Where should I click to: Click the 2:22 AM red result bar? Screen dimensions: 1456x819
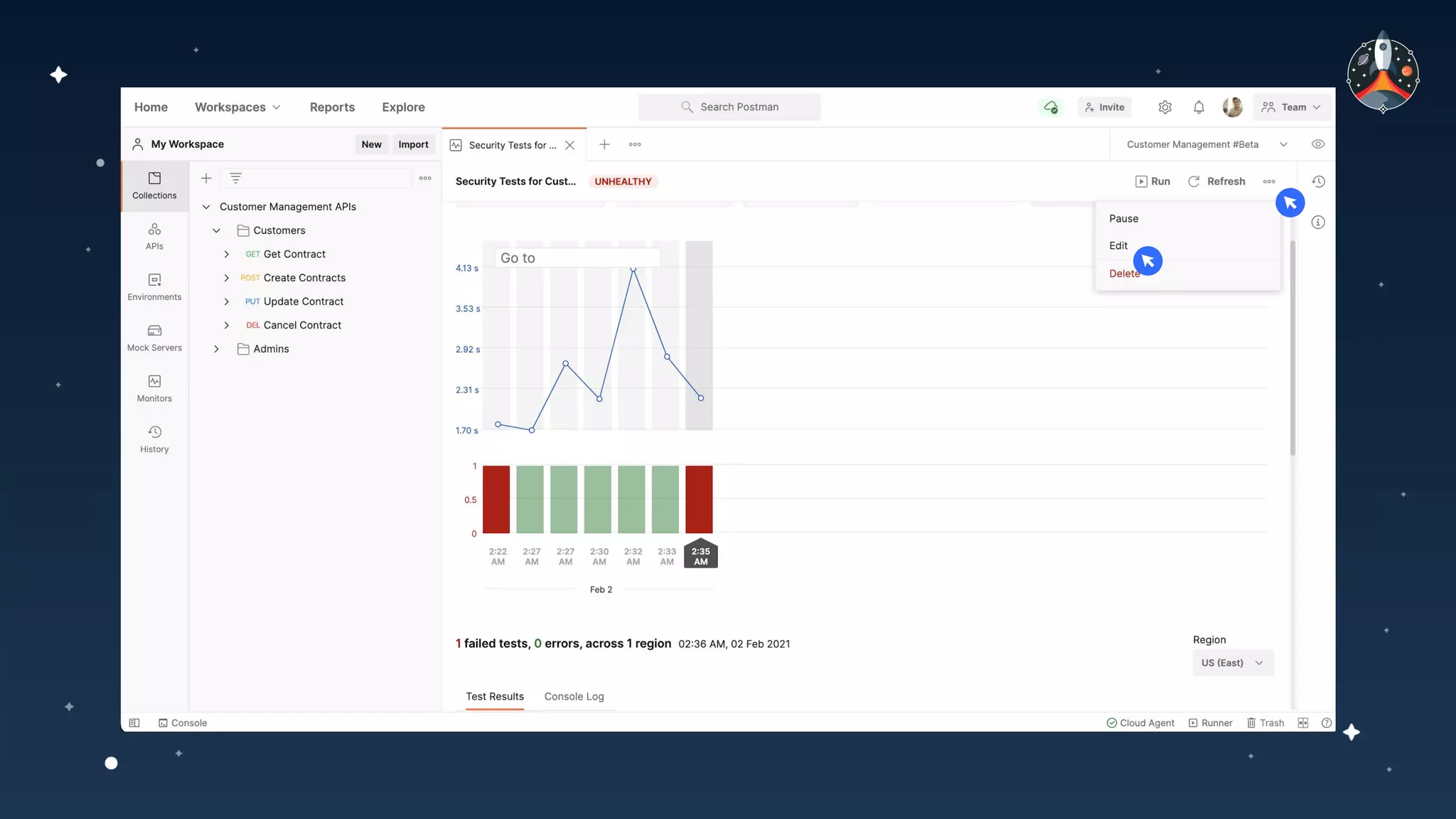click(496, 499)
